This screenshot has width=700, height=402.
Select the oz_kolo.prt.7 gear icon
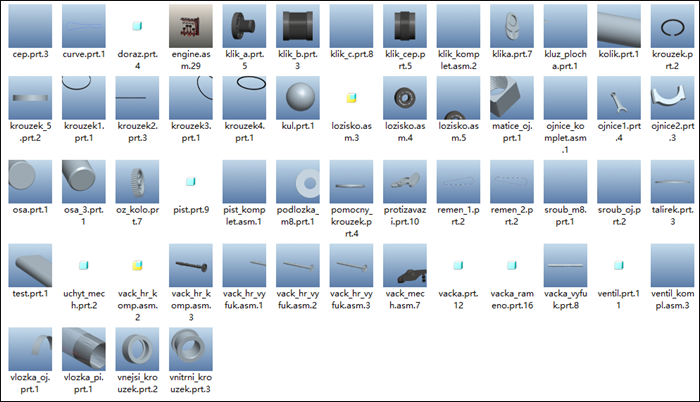tap(137, 181)
